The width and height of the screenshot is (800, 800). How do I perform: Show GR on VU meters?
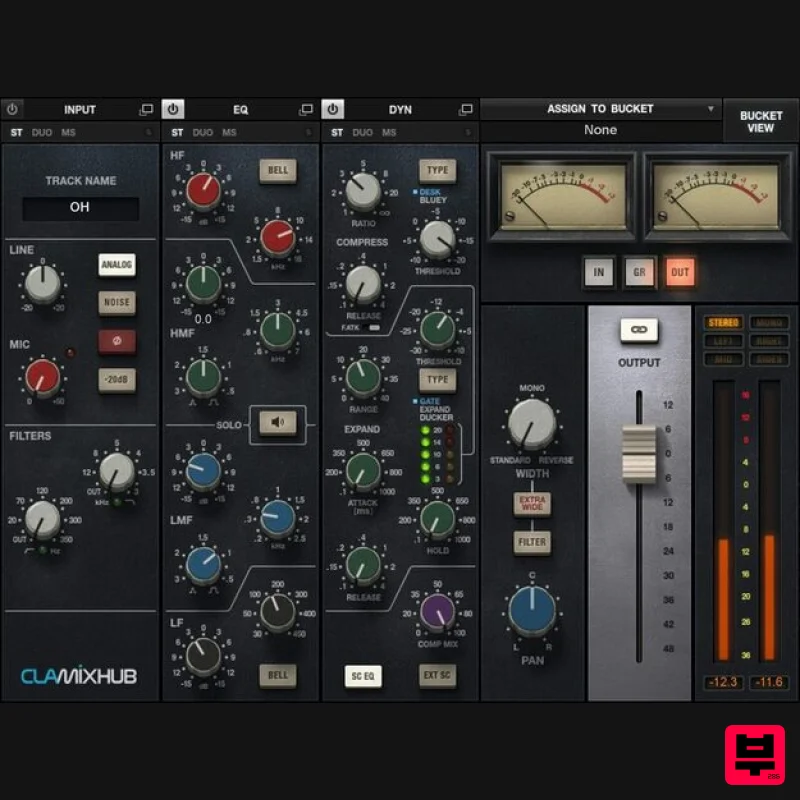[x=639, y=272]
